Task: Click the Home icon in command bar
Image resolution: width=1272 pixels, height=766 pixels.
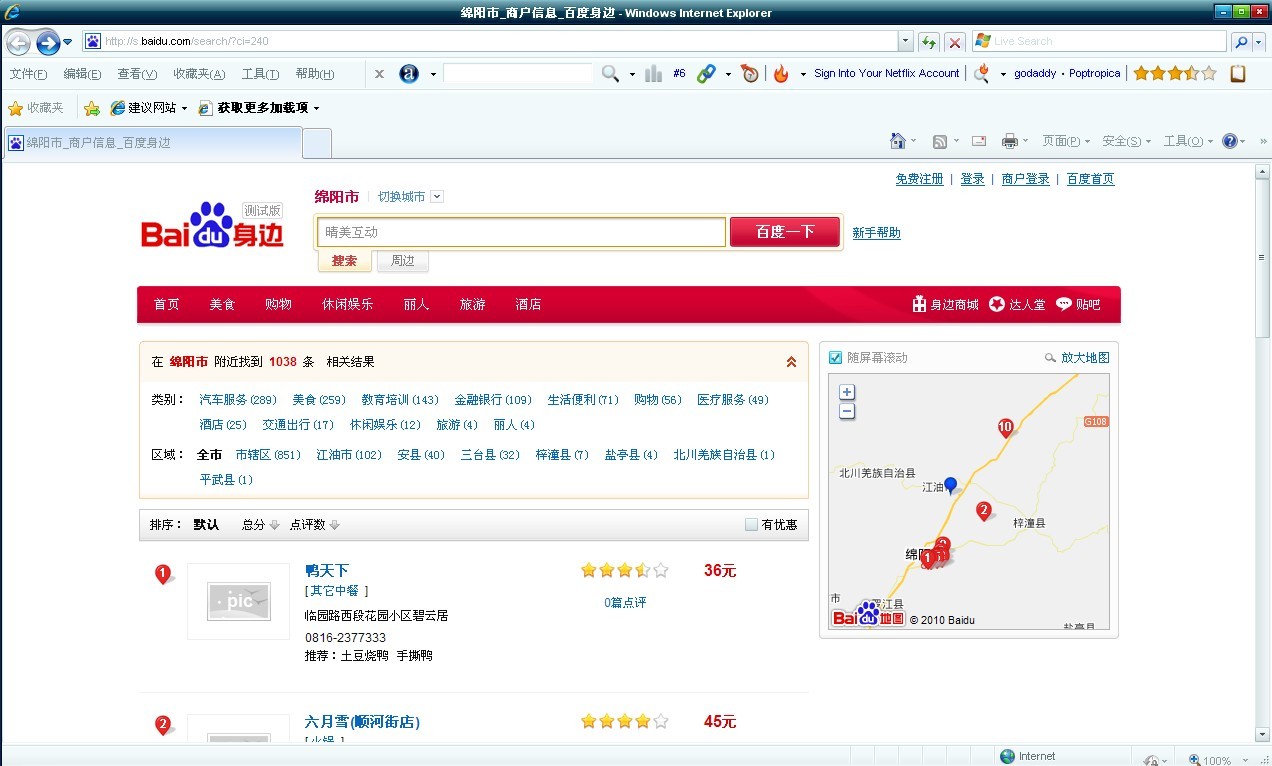Action: (x=898, y=141)
